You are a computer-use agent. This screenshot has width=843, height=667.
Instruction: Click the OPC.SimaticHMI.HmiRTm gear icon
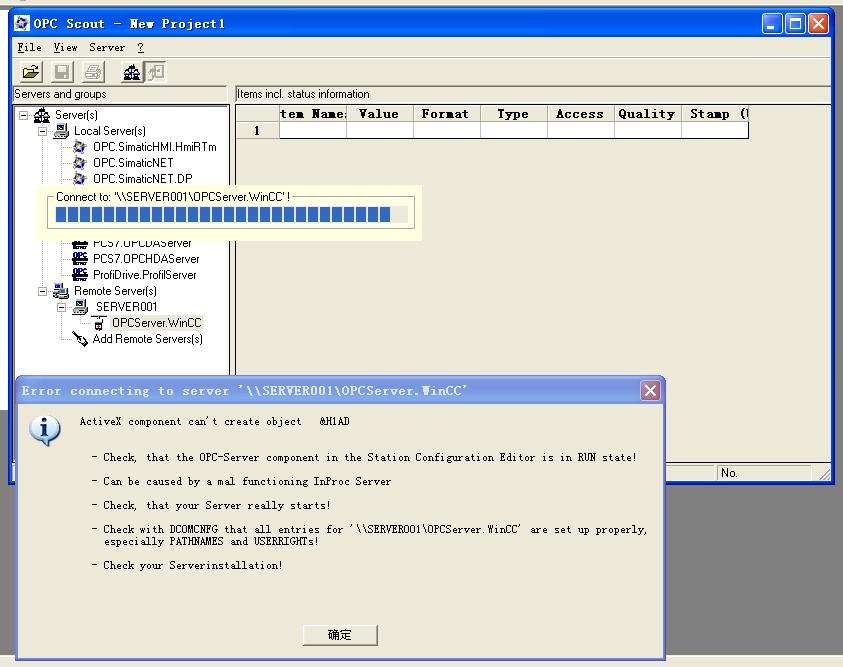[80, 147]
